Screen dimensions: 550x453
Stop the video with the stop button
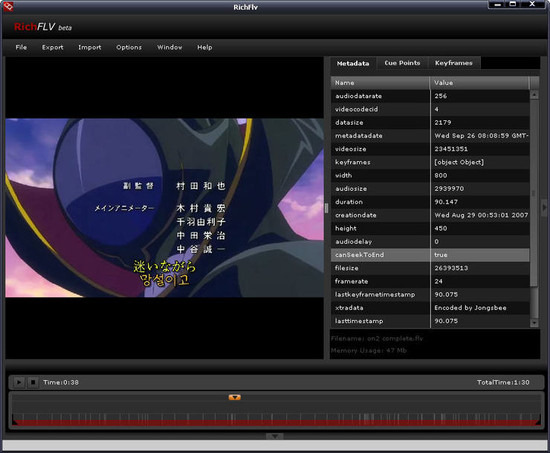click(33, 382)
